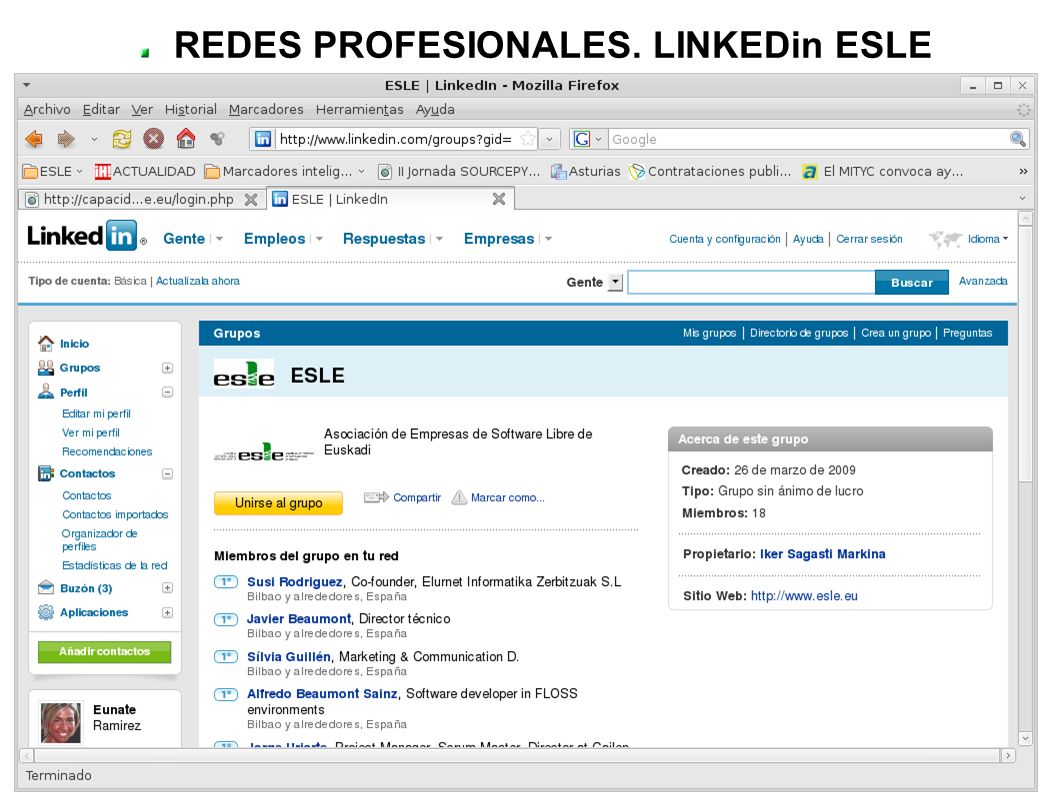This screenshot has width=1058, height=793.
Task: Click the Buscar search button
Action: pos(912,282)
